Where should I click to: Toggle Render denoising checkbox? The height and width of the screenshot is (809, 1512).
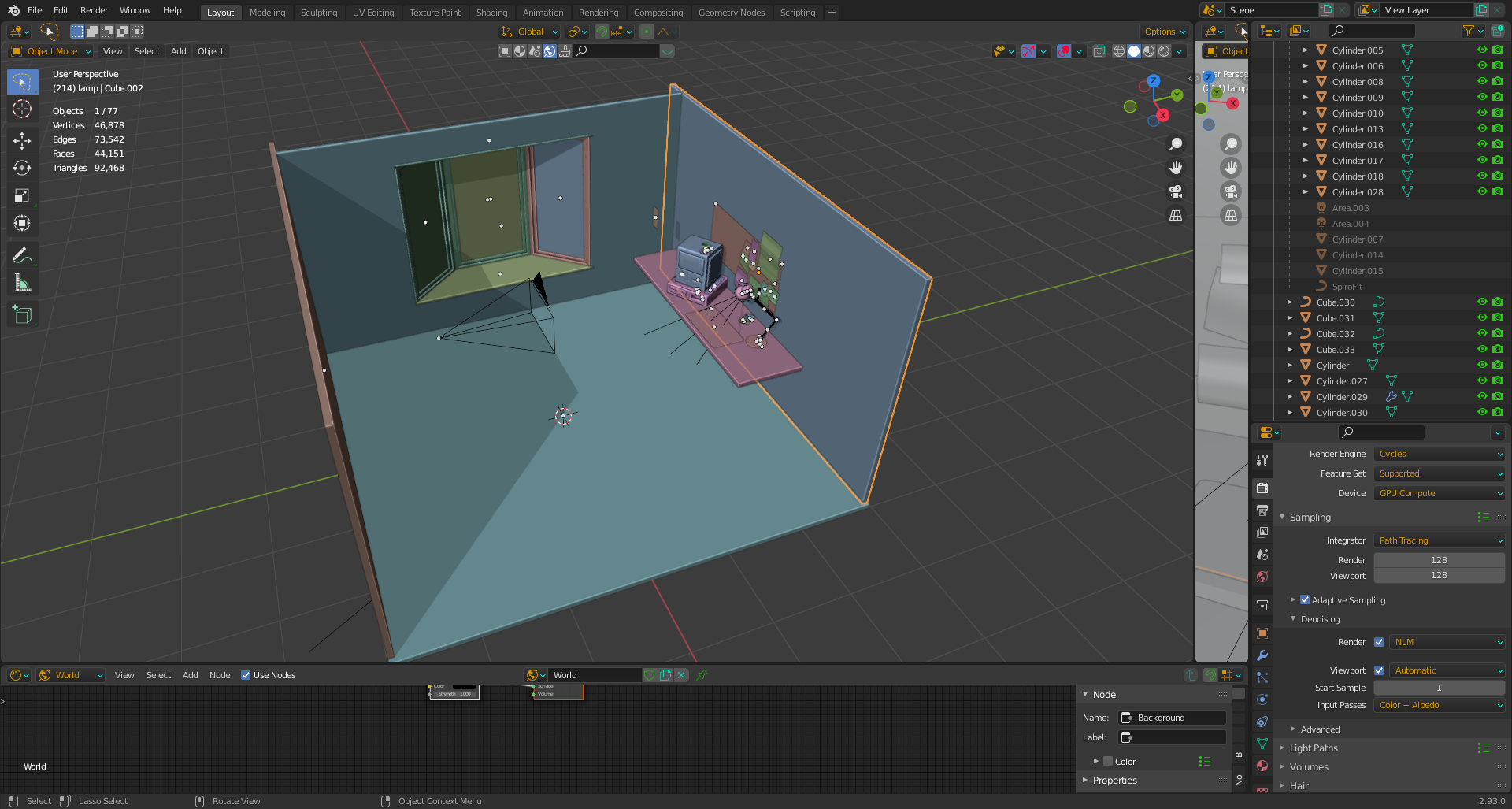point(1379,642)
